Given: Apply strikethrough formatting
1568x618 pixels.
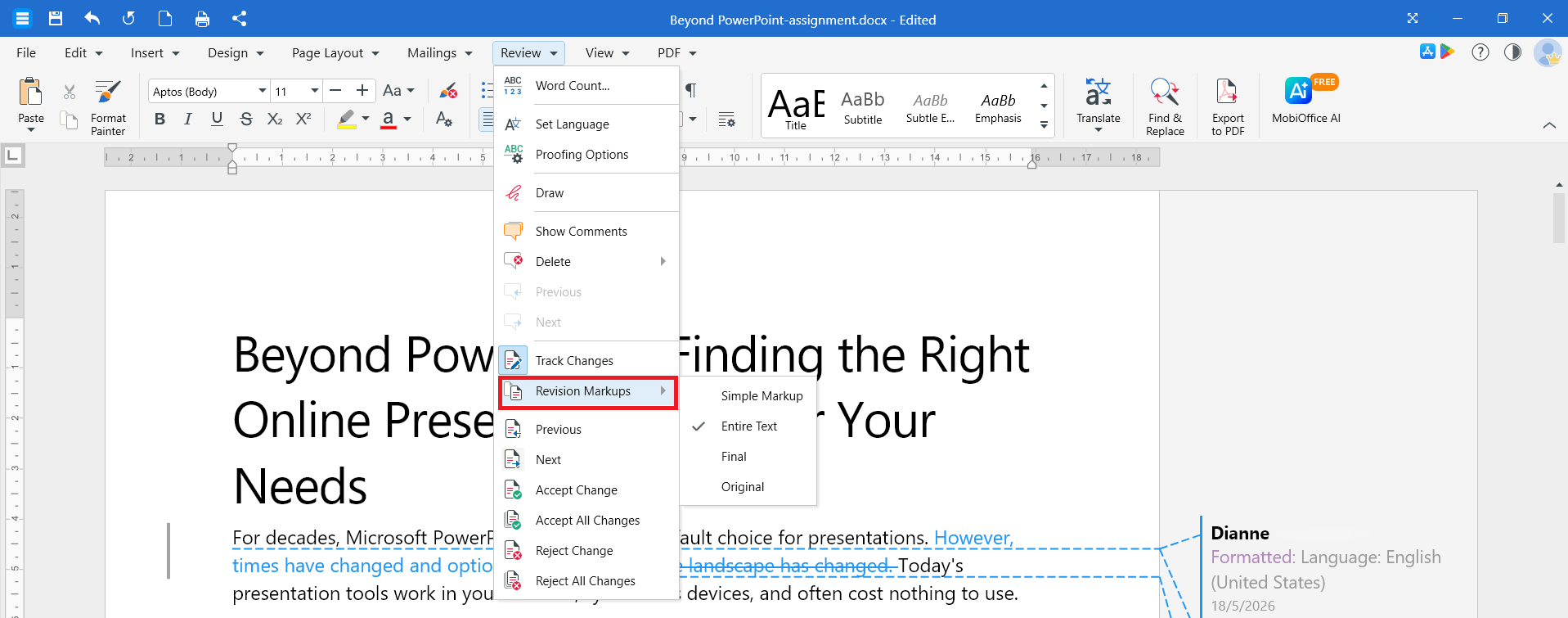Looking at the screenshot, I should 246,119.
